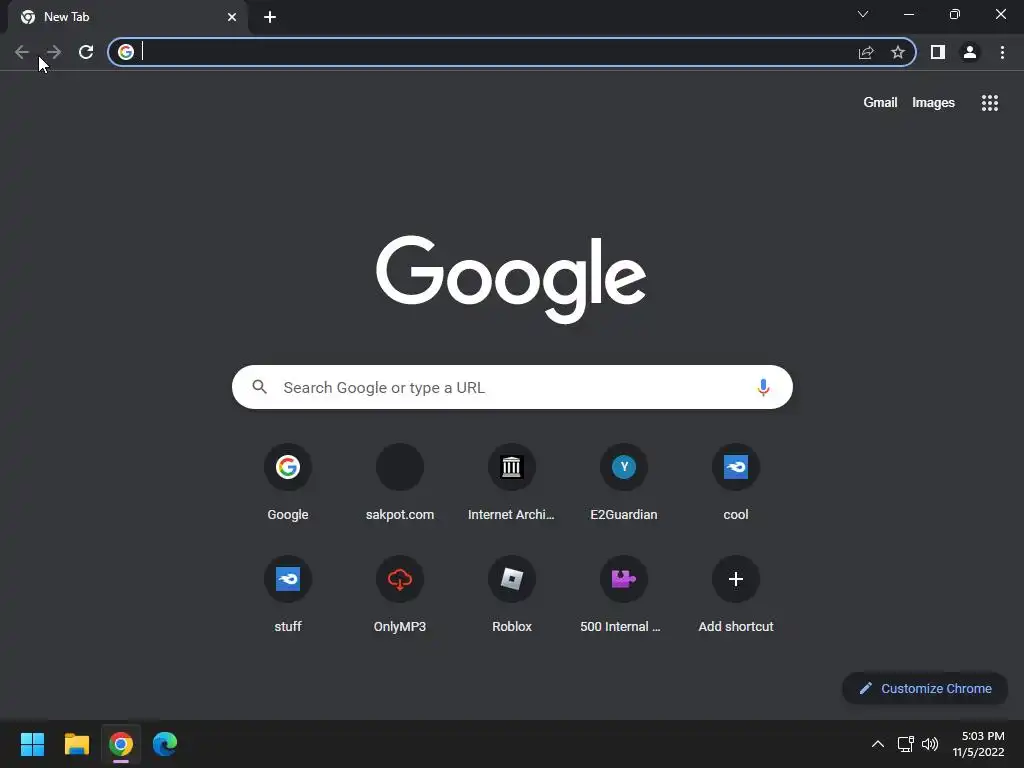Share this page using the share icon

(x=866, y=52)
